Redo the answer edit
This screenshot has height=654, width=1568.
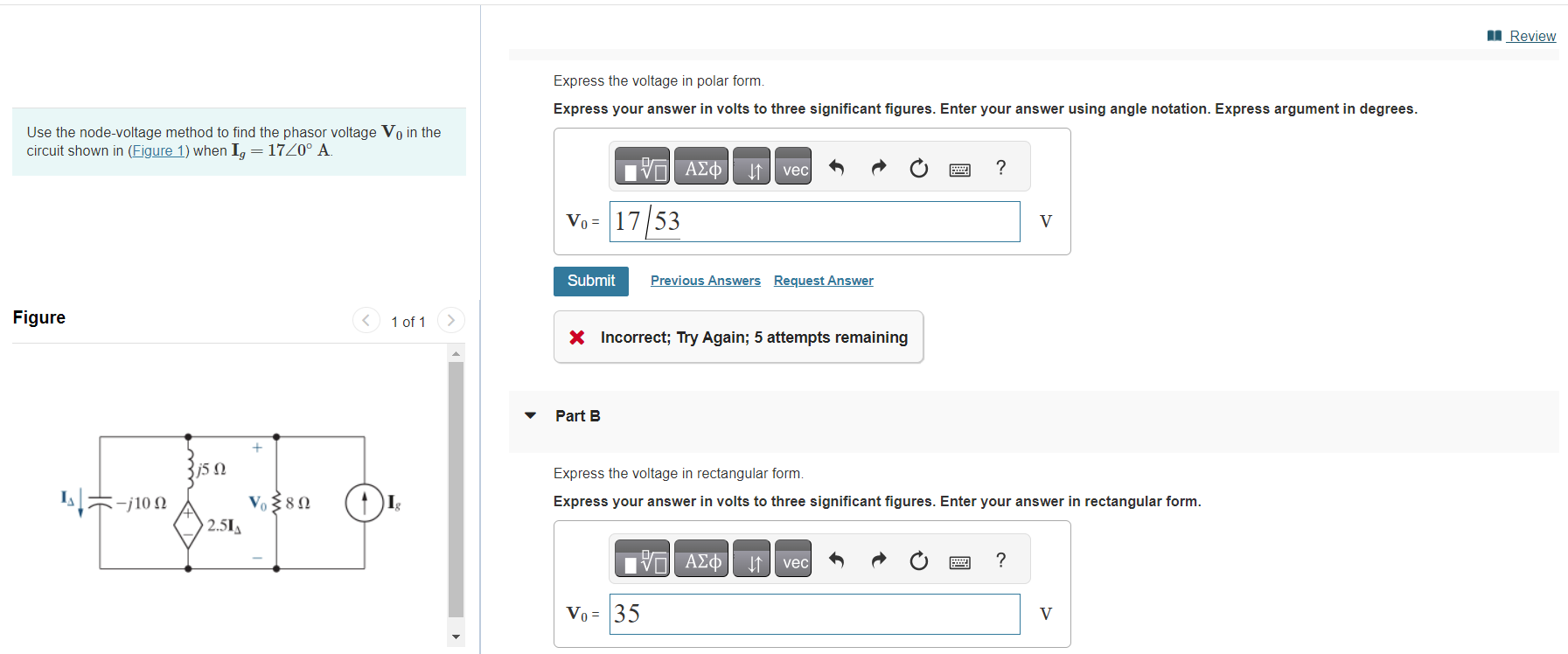click(878, 167)
